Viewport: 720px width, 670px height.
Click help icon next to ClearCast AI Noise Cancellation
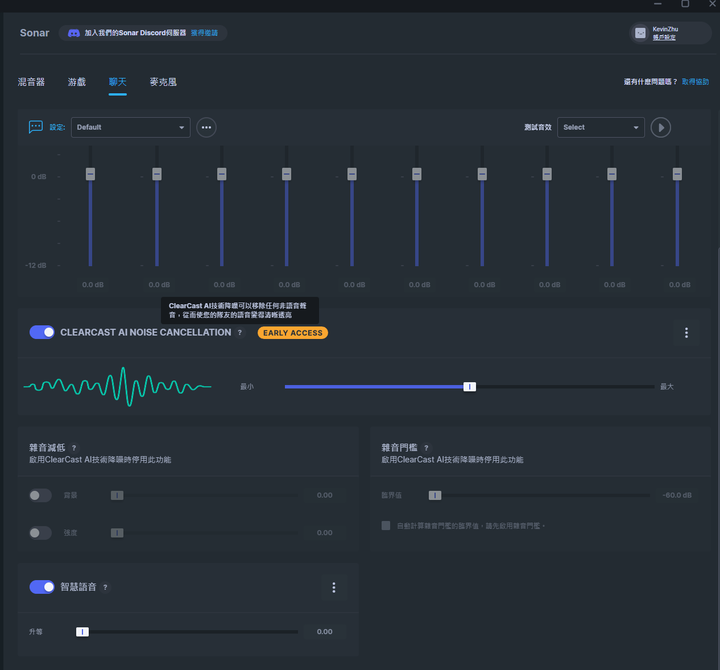(x=240, y=332)
